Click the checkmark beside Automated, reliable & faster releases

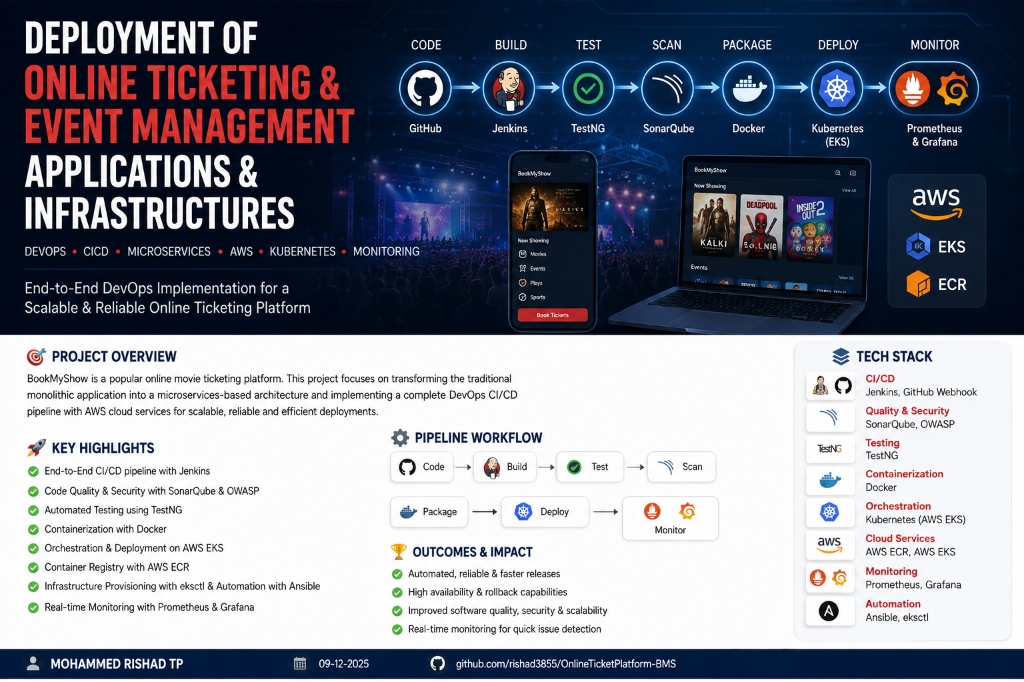point(396,574)
